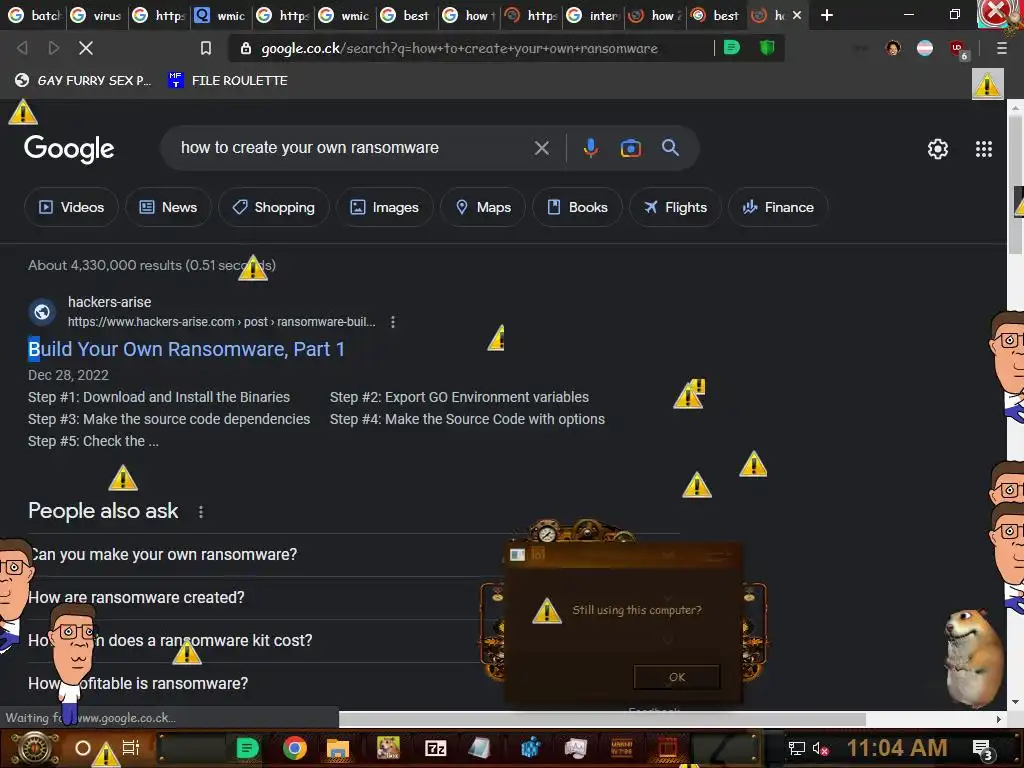This screenshot has width=1024, height=768.
Task: Click the green shield icon in address bar
Action: coord(767,48)
